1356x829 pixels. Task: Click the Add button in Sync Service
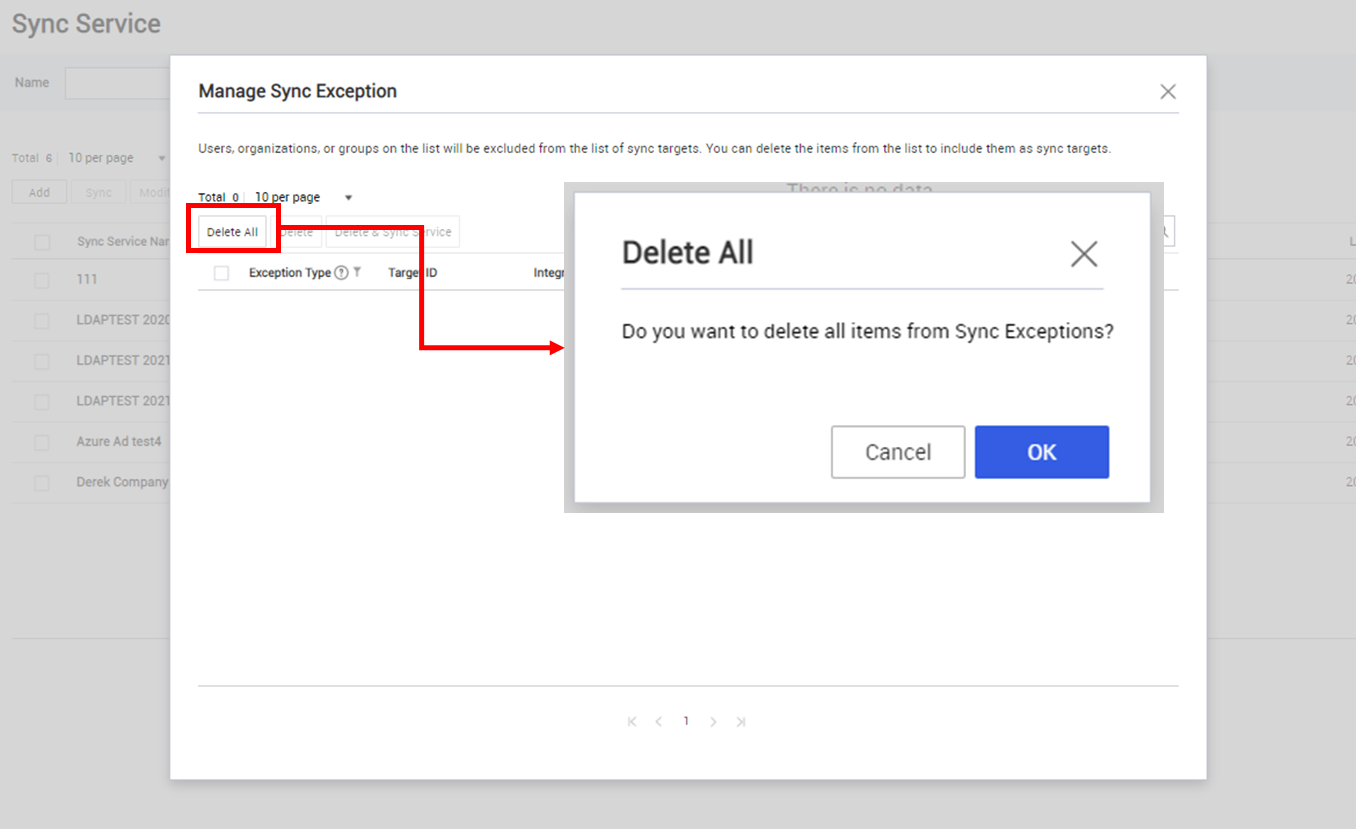[x=39, y=193]
